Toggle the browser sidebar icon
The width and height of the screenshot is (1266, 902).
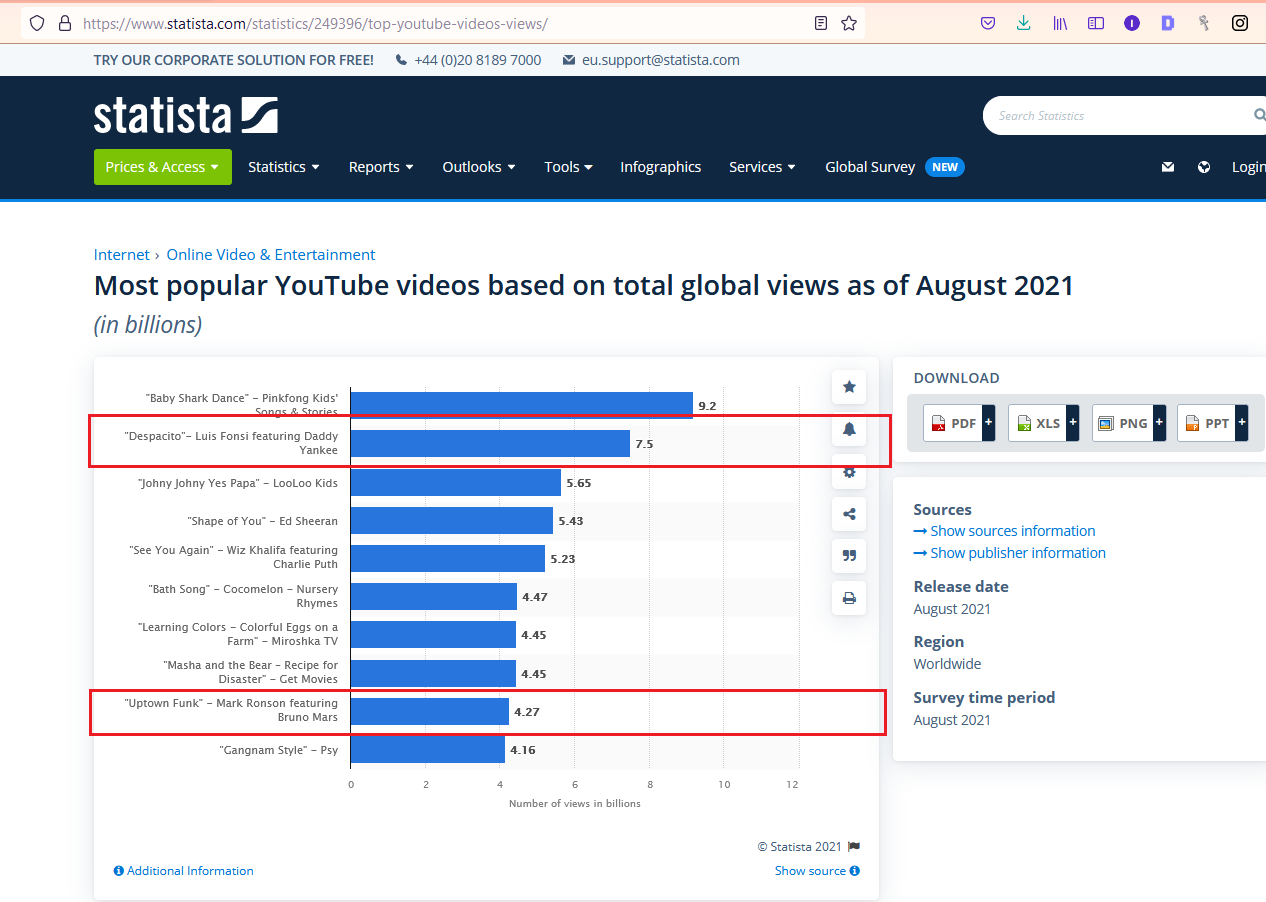coord(1096,23)
